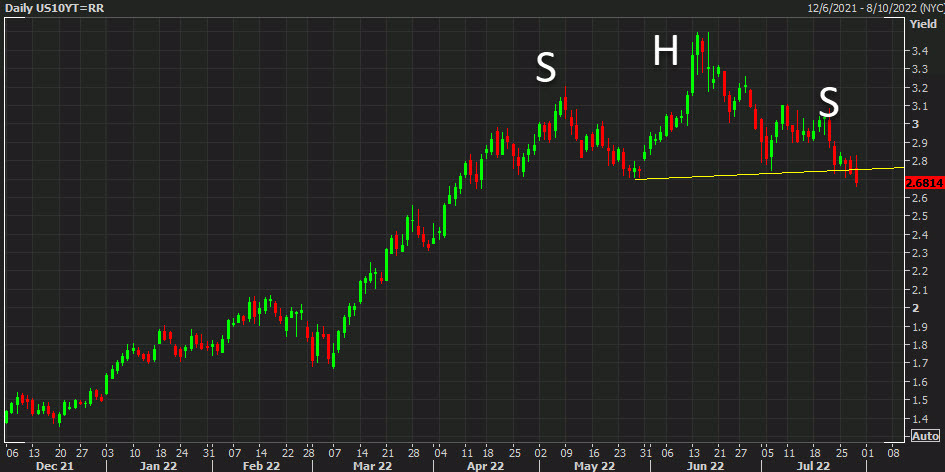Click the 3.1 yield axis value
This screenshot has height=472, width=945.
pos(918,107)
